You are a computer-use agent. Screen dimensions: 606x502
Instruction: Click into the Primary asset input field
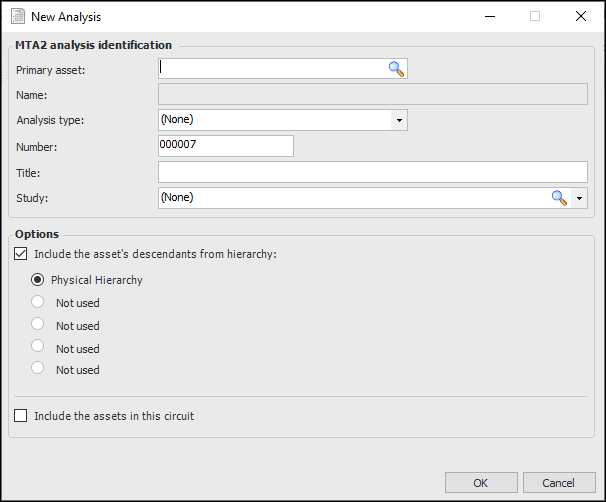272,69
